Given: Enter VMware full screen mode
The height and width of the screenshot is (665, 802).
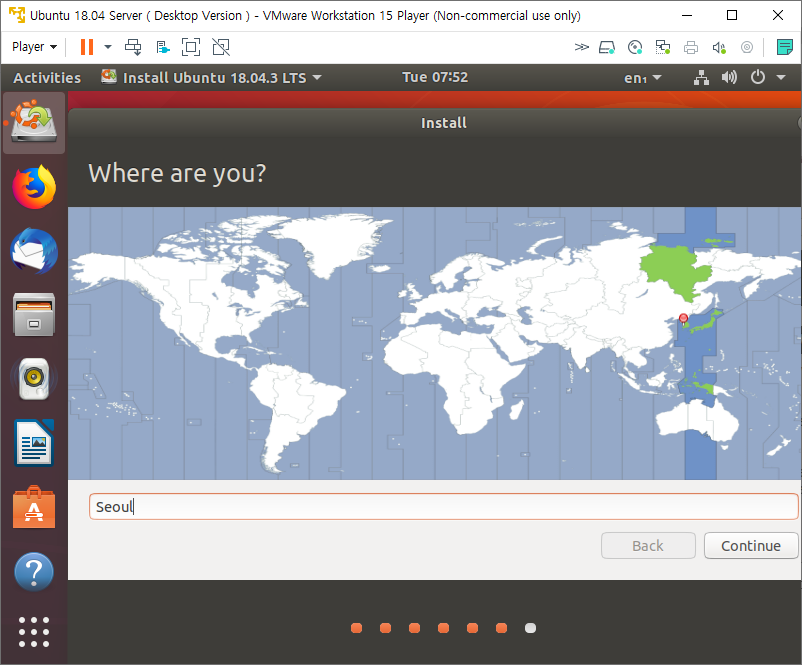Looking at the screenshot, I should (191, 47).
